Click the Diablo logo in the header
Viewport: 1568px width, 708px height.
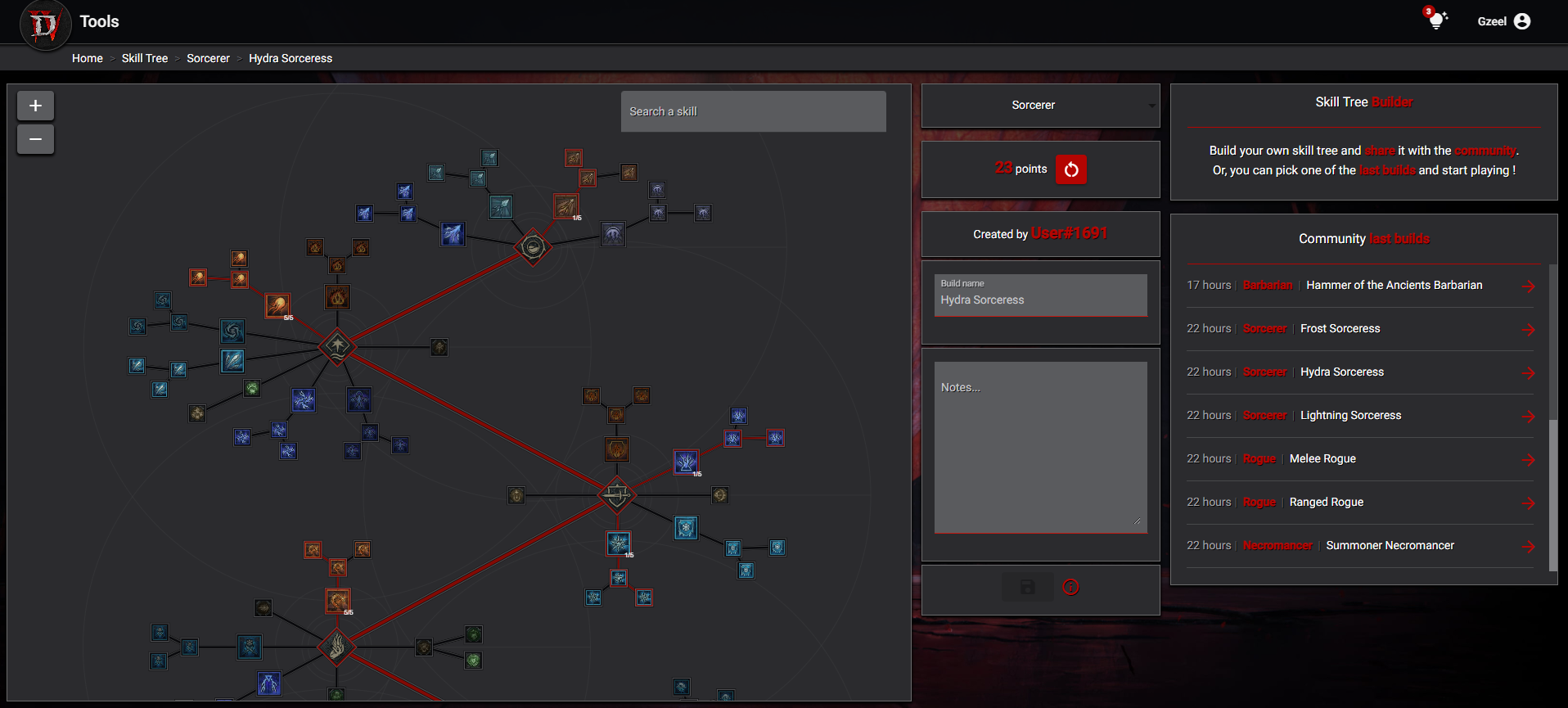click(x=45, y=26)
